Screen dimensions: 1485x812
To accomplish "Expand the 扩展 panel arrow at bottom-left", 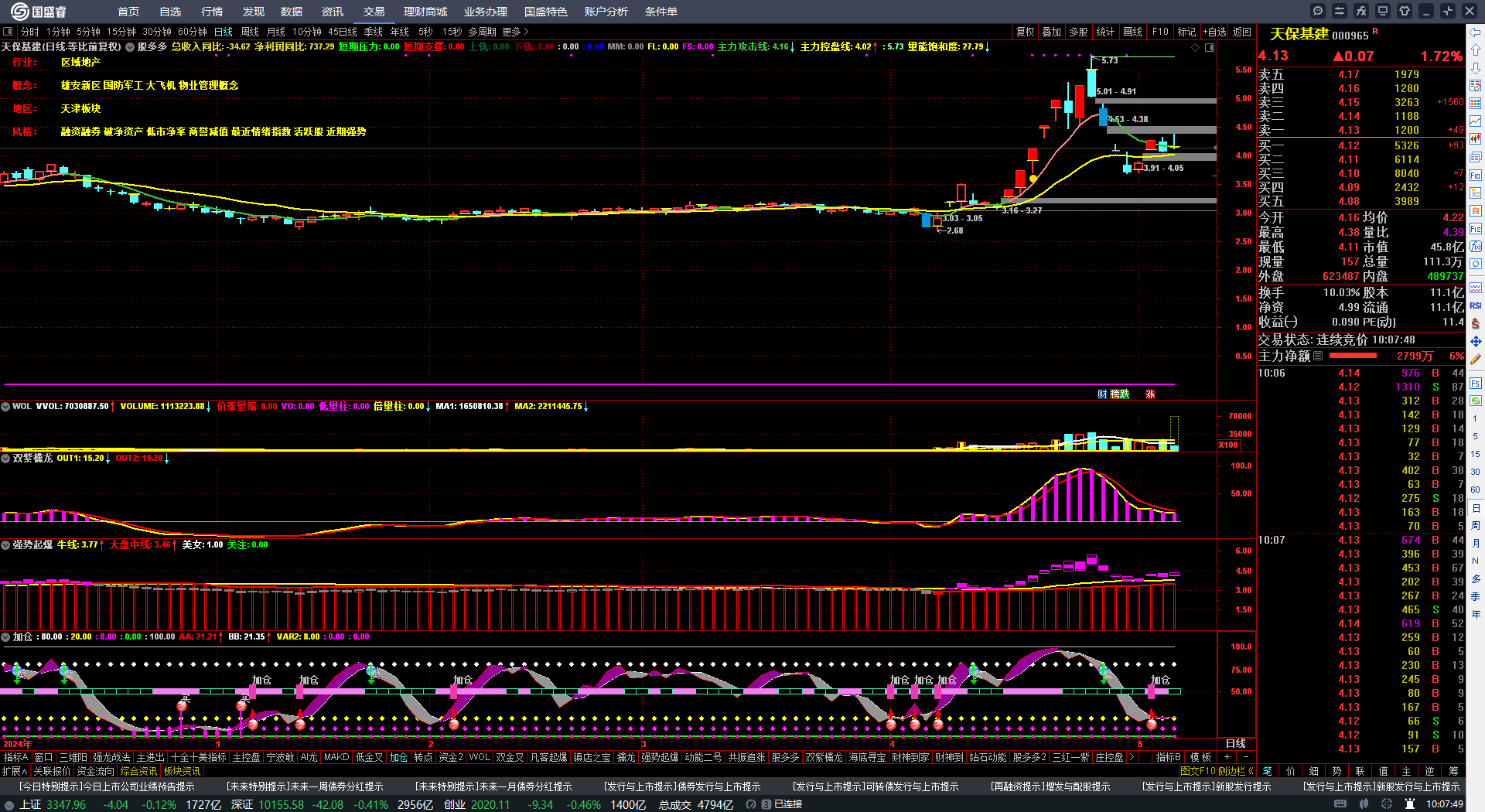I will [15, 771].
